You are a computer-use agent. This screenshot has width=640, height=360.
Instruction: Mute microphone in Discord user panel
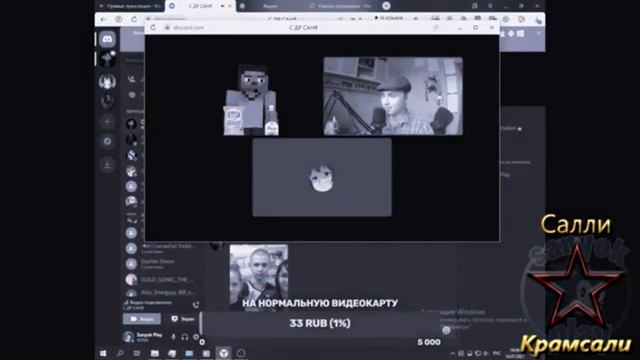173,337
